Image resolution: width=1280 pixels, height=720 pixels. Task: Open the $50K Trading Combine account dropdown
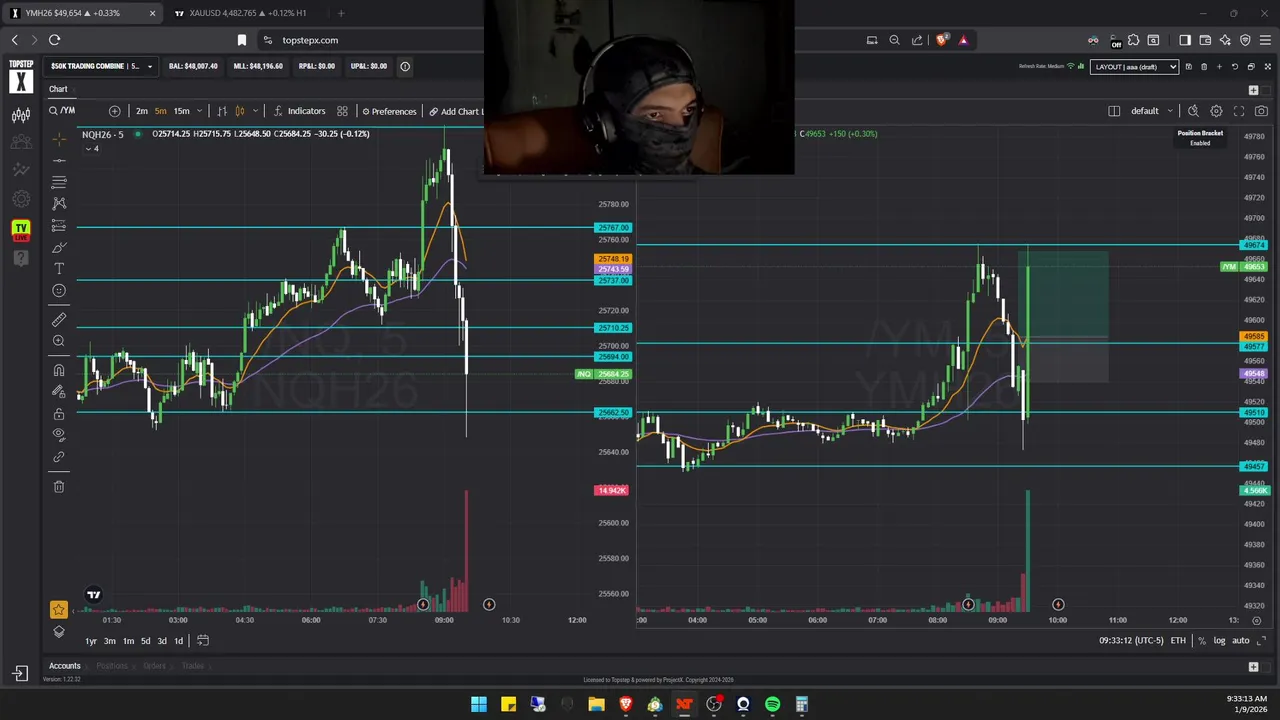[101, 66]
